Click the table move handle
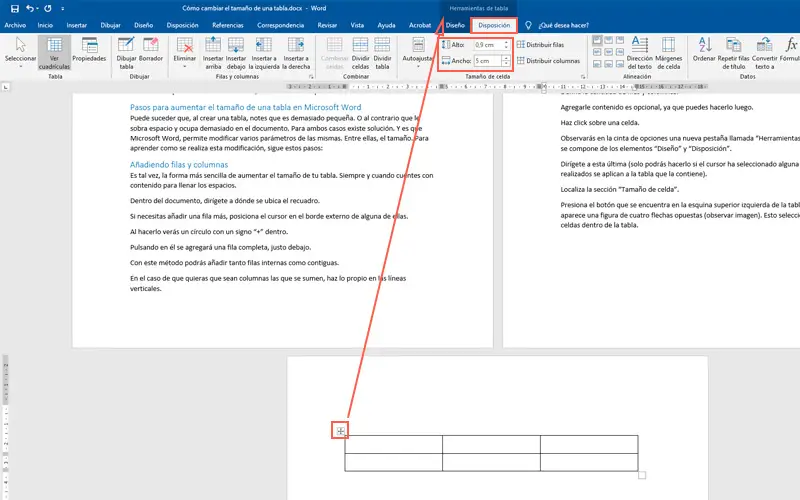This screenshot has height=500, width=800. (341, 431)
